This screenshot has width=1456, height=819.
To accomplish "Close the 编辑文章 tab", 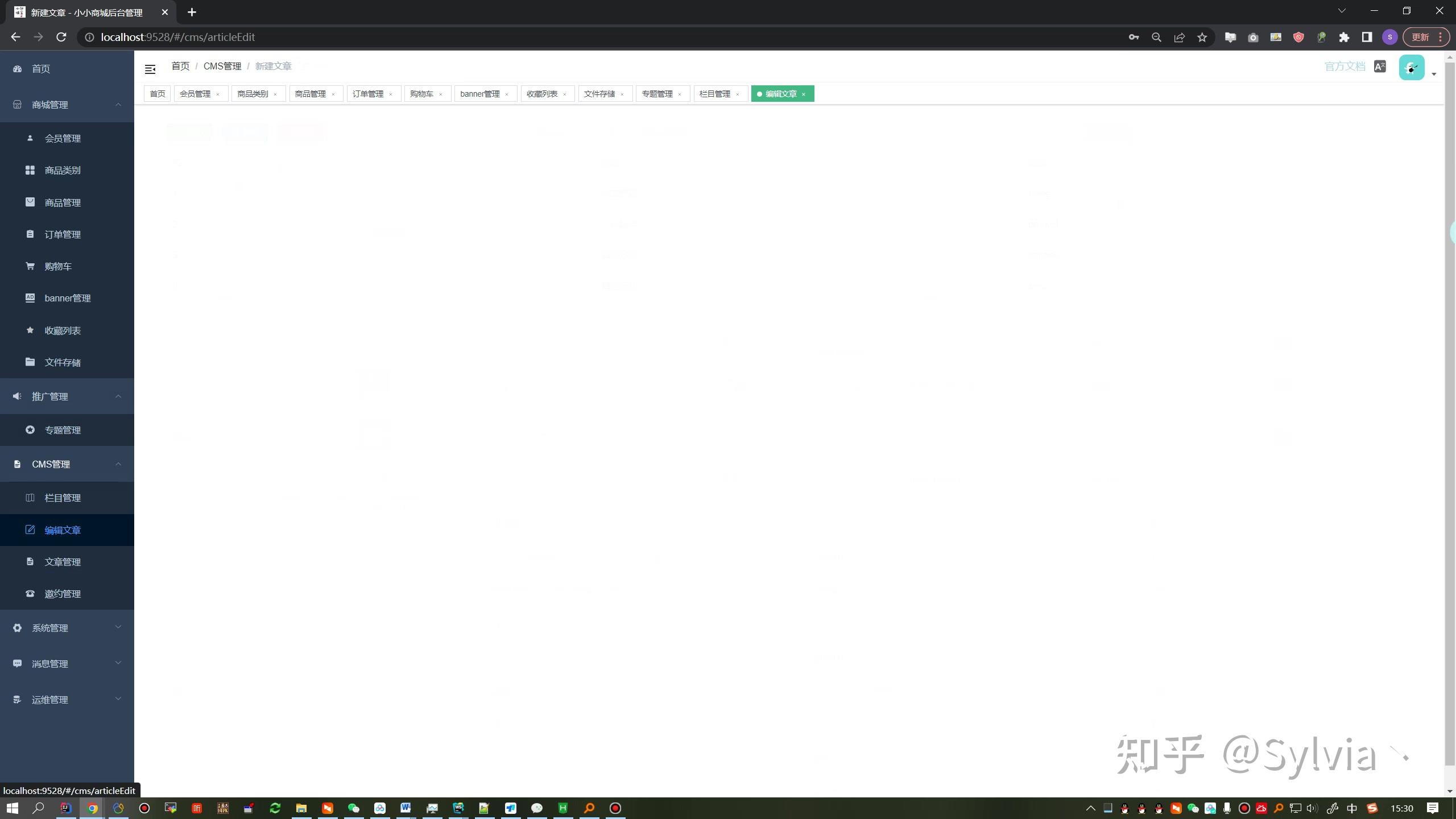I will 804,94.
